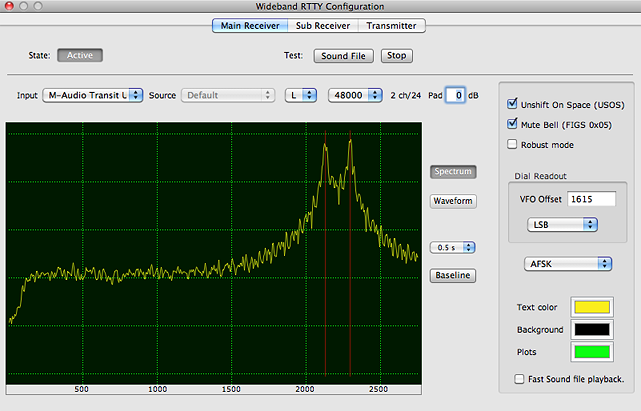Open the 48000 sample rate dropdown
Screen dimensions: 641x411
click(355, 95)
